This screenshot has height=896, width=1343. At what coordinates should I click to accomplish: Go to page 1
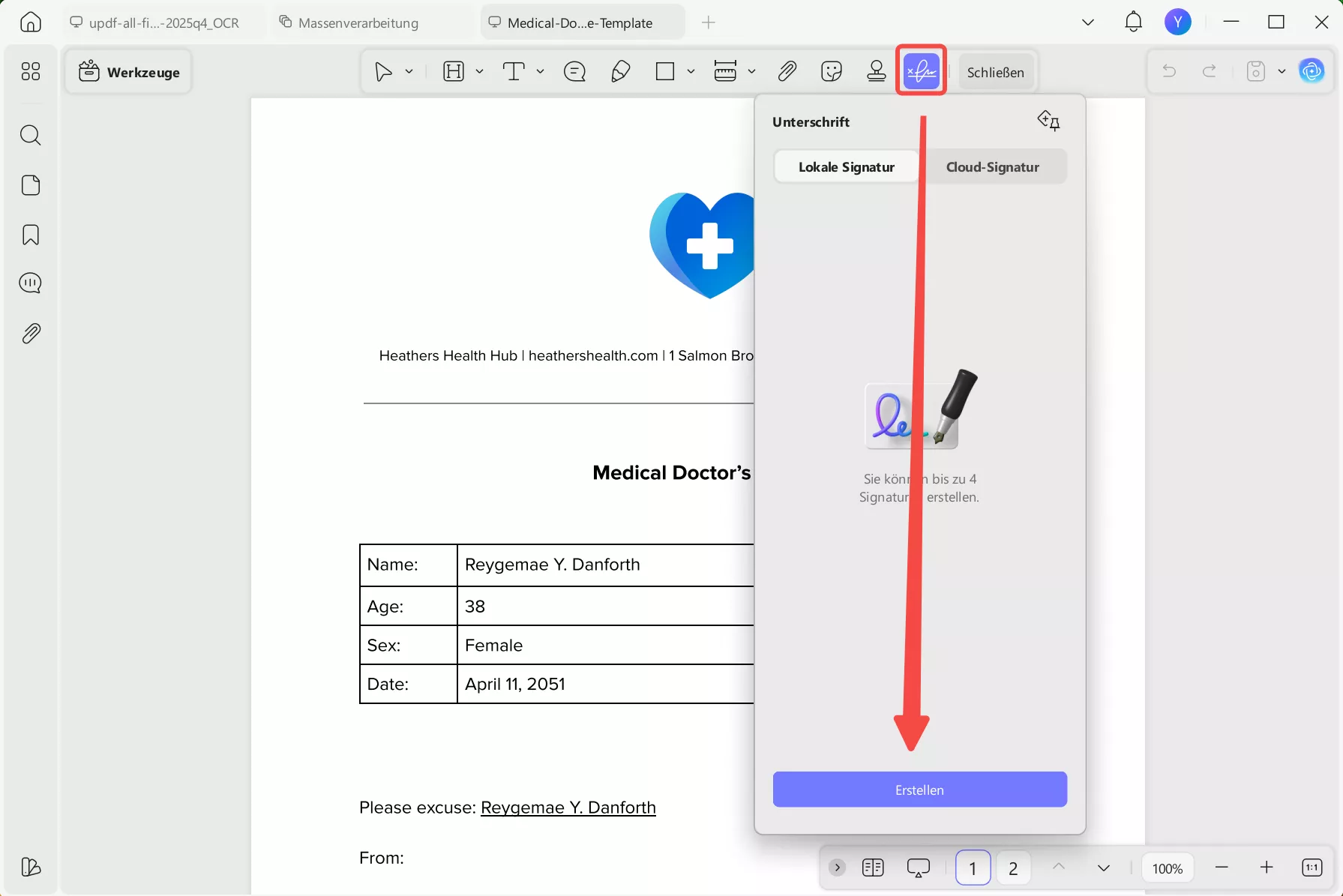pos(973,868)
